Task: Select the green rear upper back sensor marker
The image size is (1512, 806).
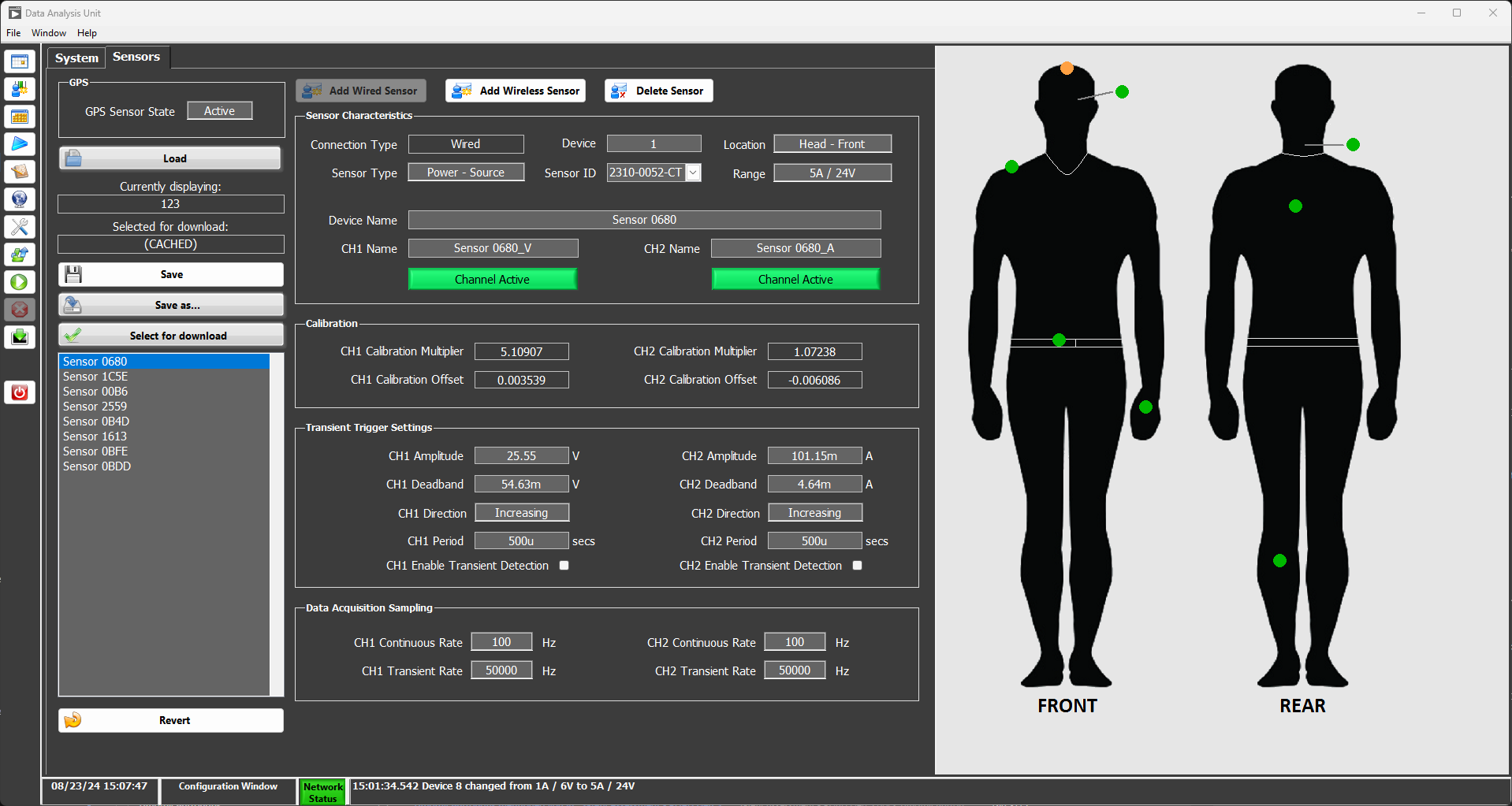Action: [x=1295, y=206]
